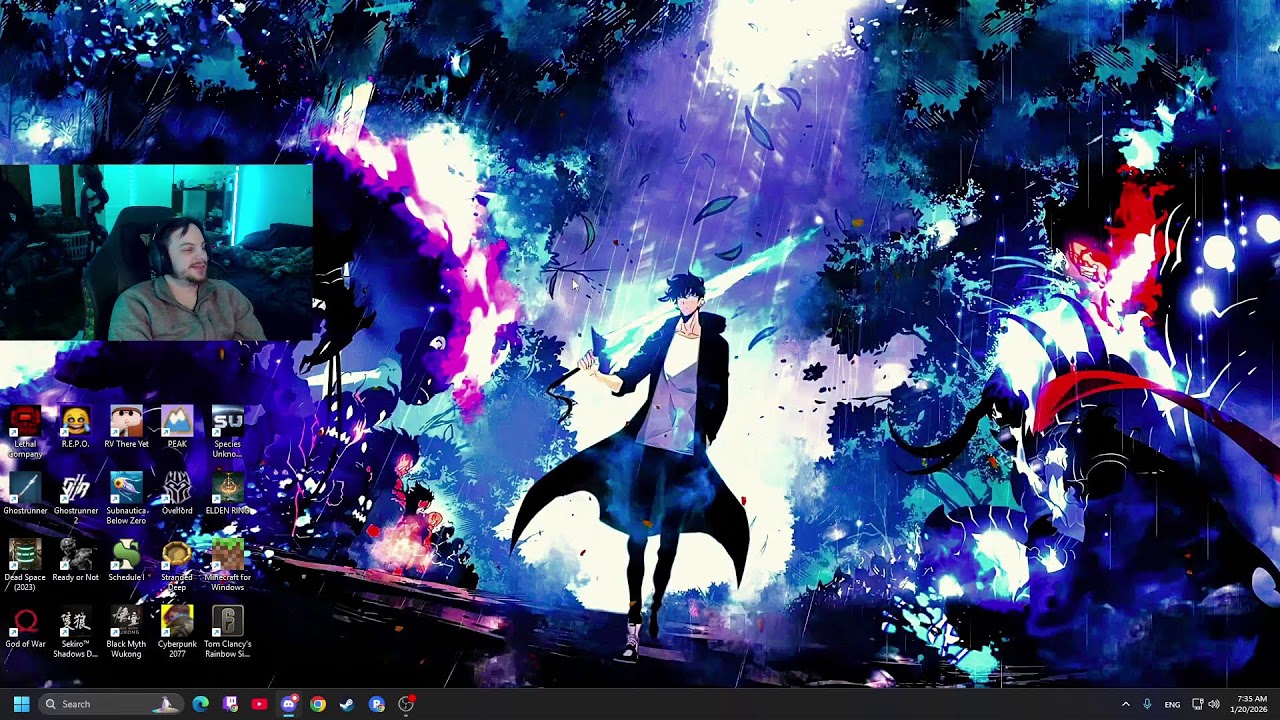The image size is (1280, 720).
Task: Open Steam from the taskbar
Action: [x=347, y=704]
